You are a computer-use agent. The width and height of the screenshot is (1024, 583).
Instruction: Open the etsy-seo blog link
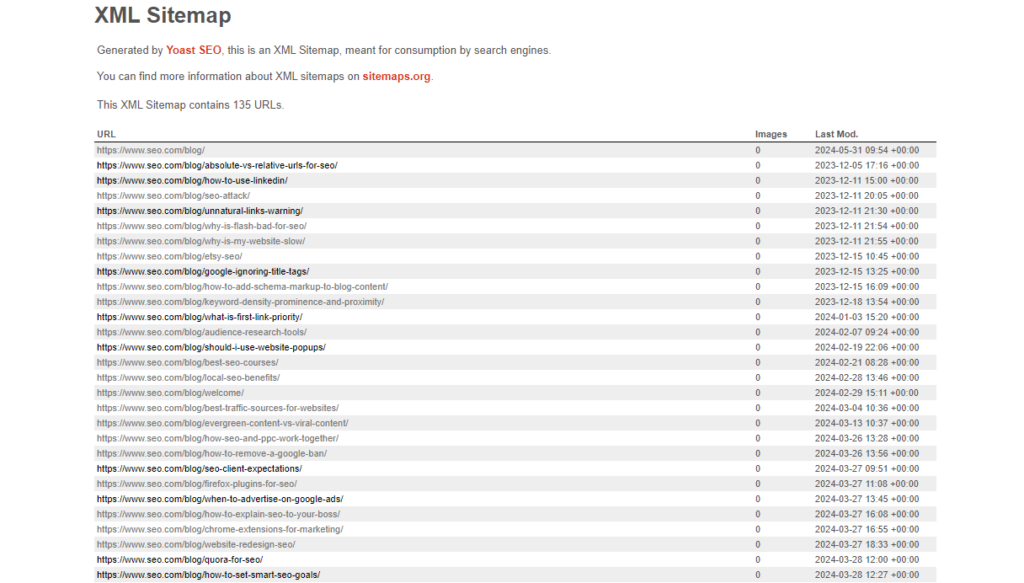click(167, 256)
